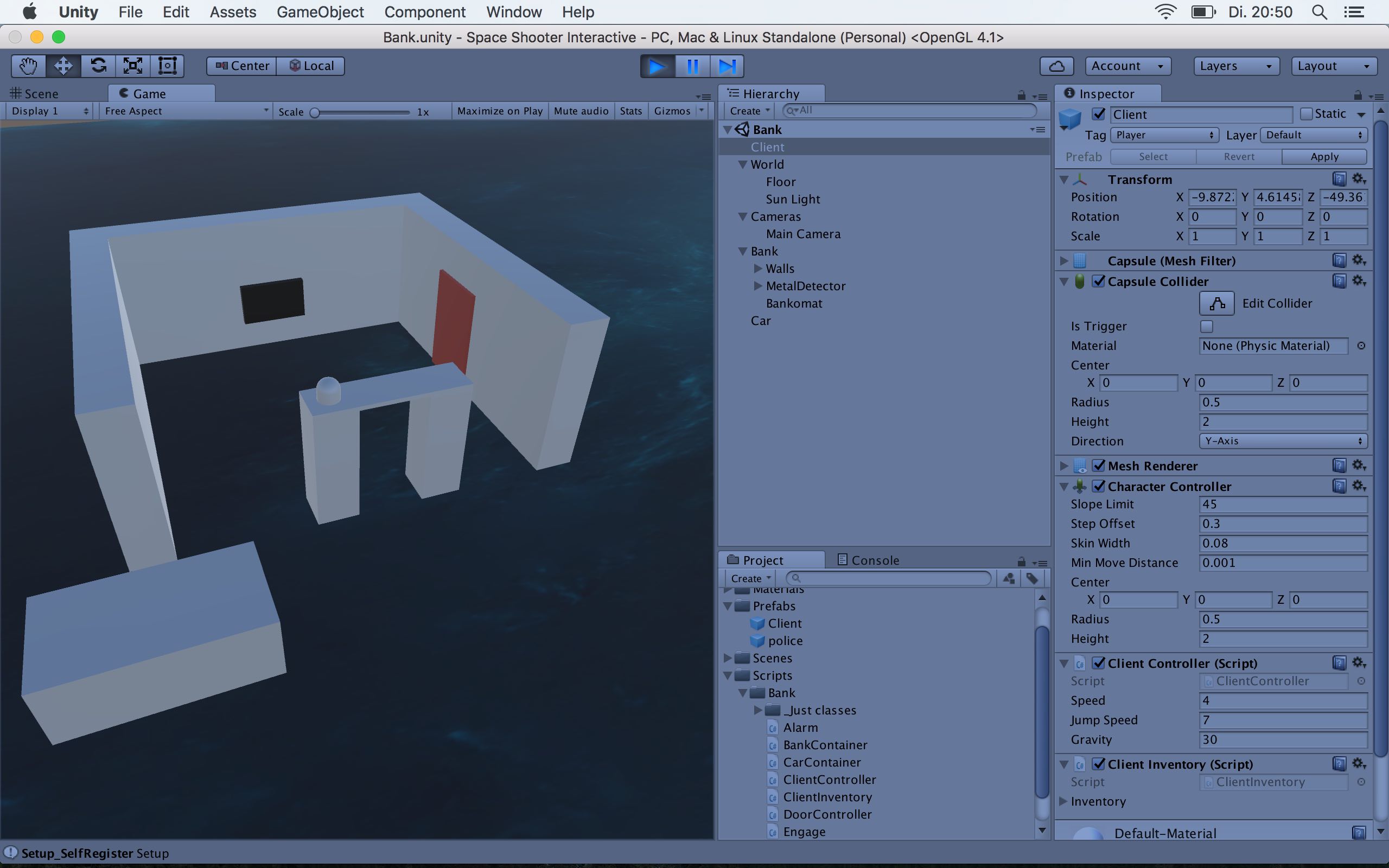Open Unity cloud services
Viewport: 1389px width, 868px height.
click(x=1057, y=66)
